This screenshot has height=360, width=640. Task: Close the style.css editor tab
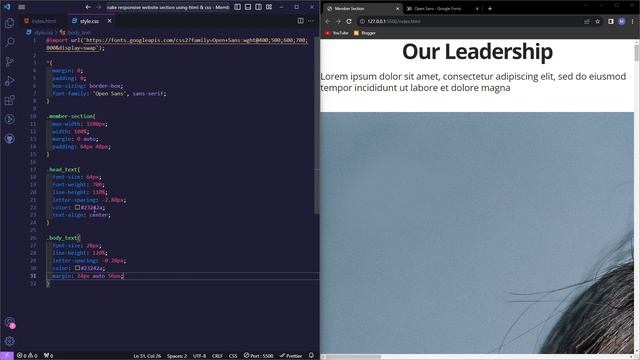click(x=109, y=21)
